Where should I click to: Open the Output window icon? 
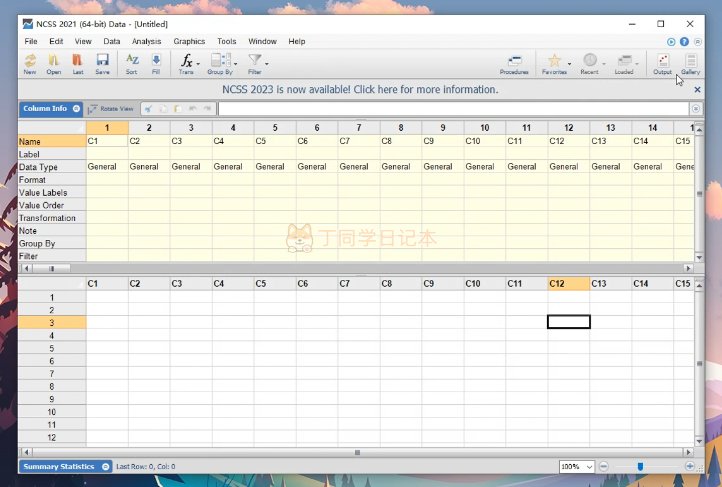[662, 64]
